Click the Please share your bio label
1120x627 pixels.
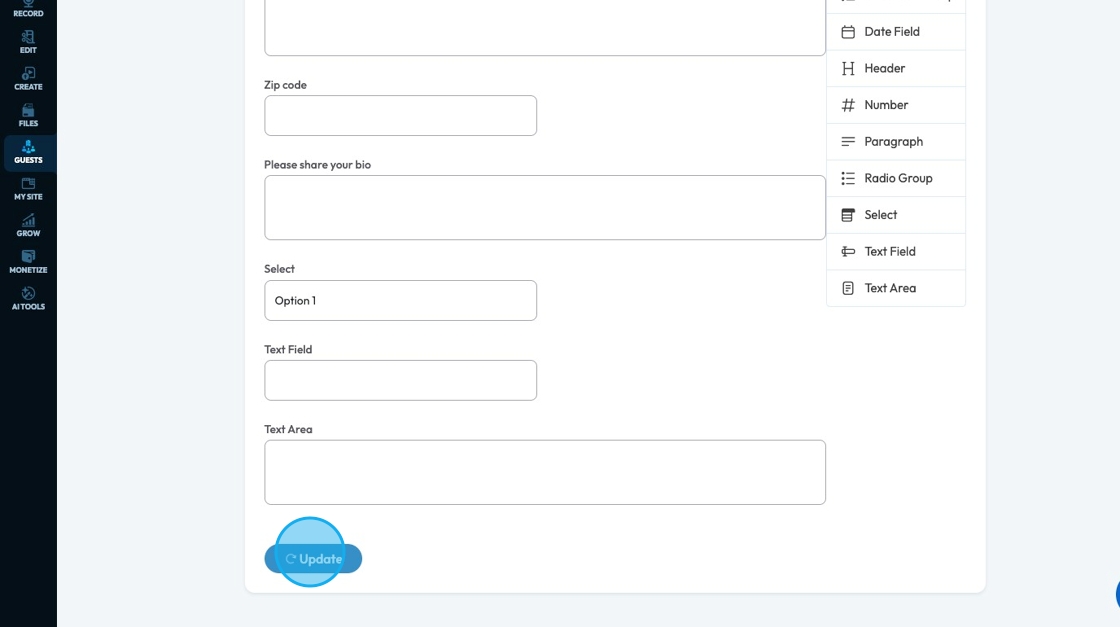point(317,165)
